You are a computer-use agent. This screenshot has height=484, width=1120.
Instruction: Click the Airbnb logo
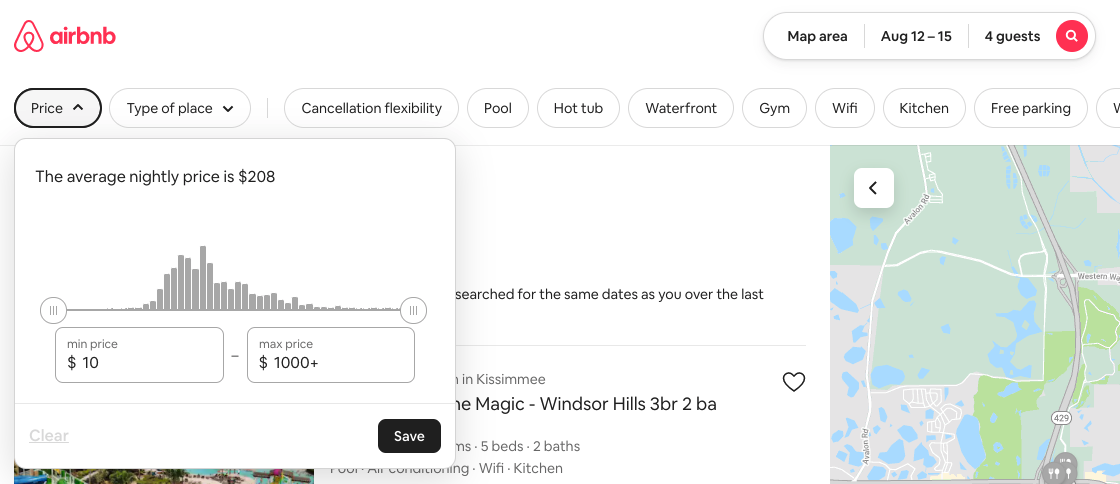(65, 37)
